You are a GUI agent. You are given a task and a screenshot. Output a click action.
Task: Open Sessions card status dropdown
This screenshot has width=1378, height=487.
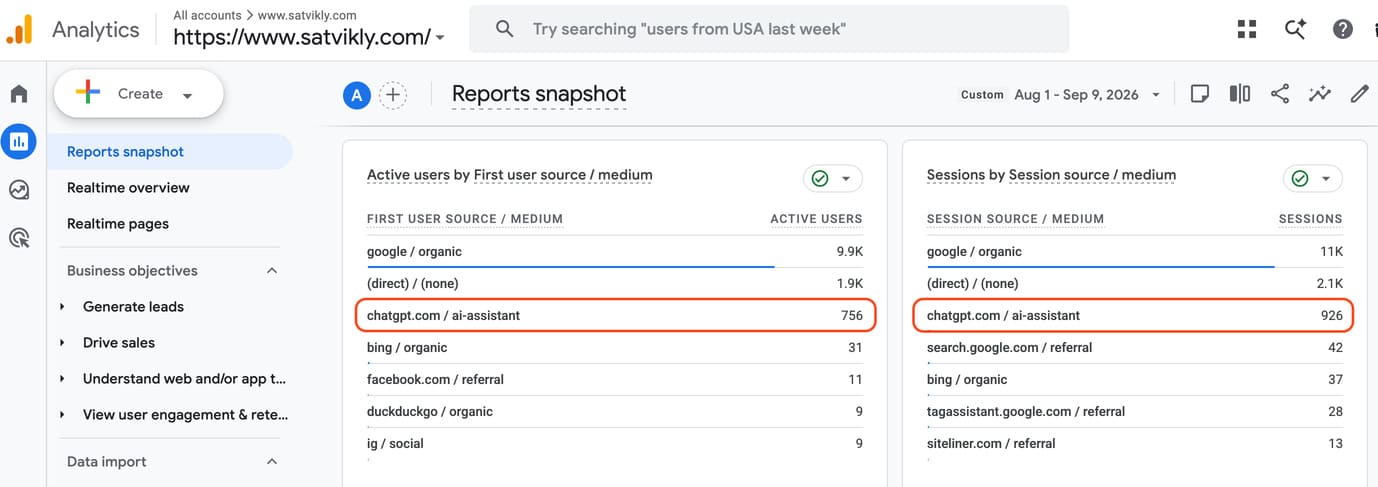[1312, 178]
